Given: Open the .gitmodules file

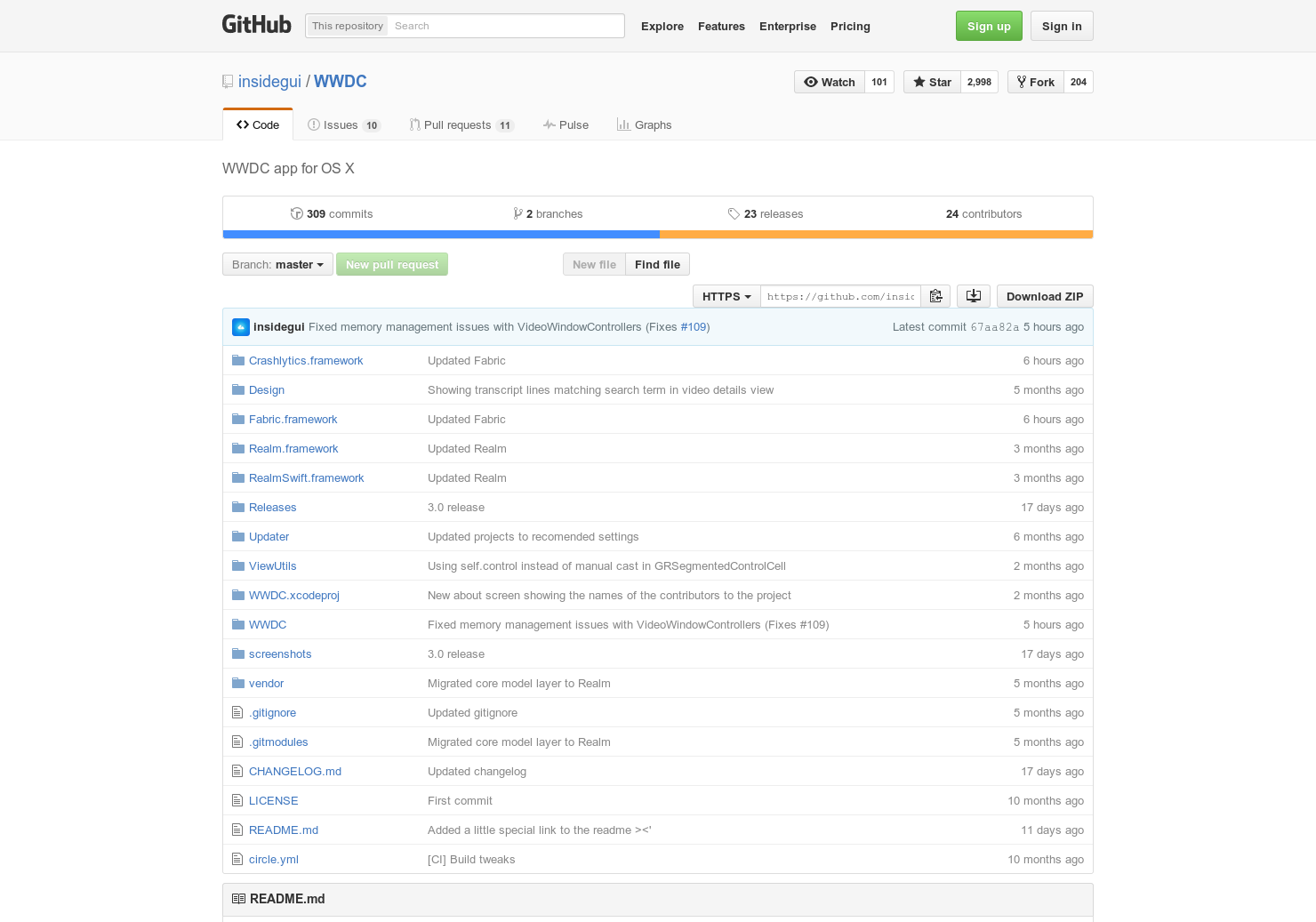Looking at the screenshot, I should pyautogui.click(x=278, y=742).
